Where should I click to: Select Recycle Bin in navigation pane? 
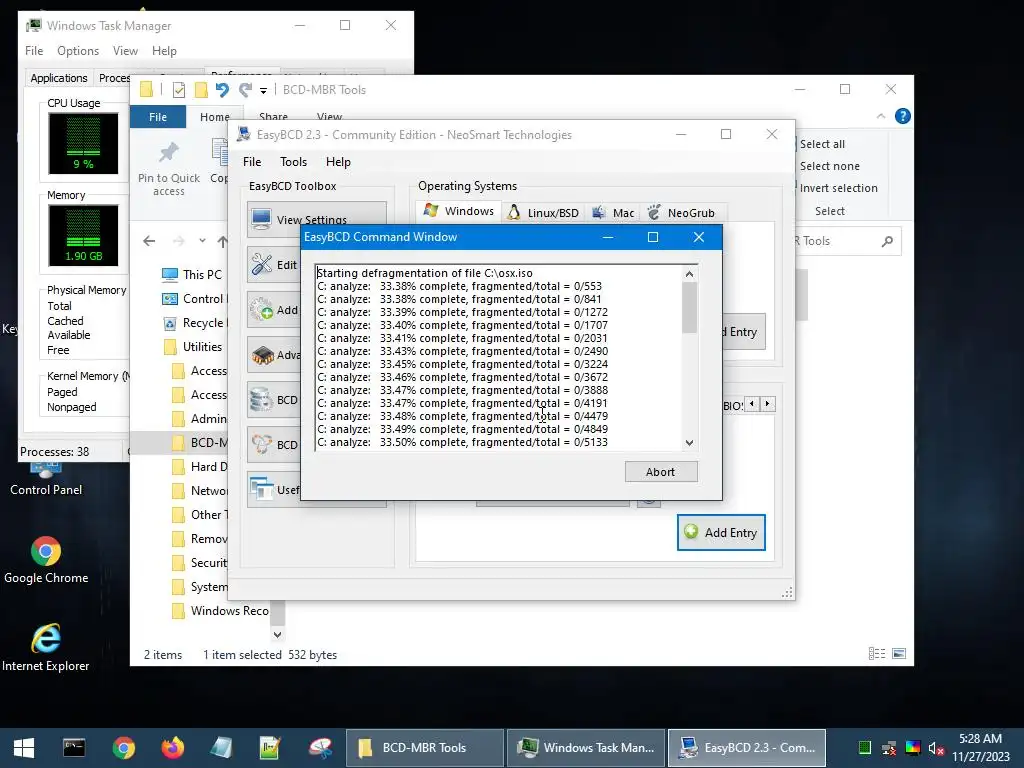coord(193,323)
